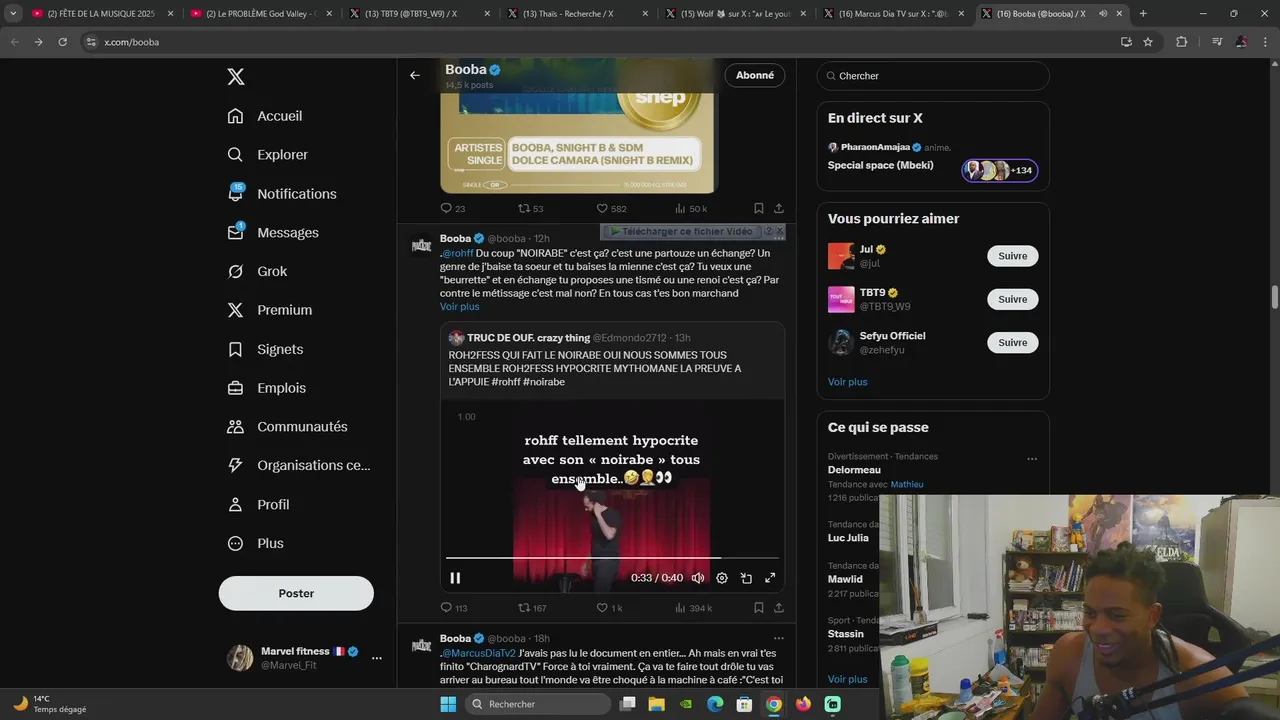Go back with the profile header arrow
The height and width of the screenshot is (720, 1280).
(x=415, y=75)
